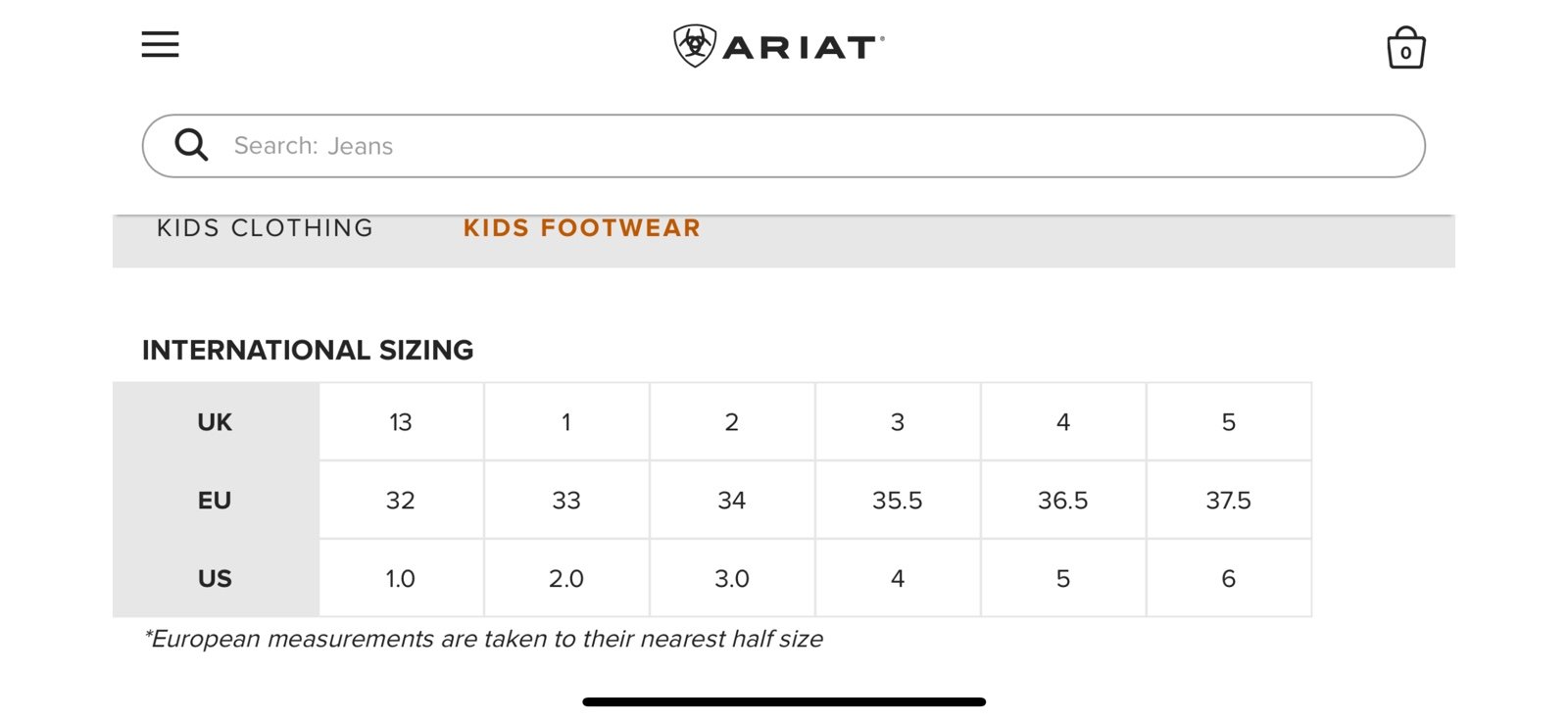Select US size 6 cell
1568x721 pixels.
pyautogui.click(x=1229, y=579)
